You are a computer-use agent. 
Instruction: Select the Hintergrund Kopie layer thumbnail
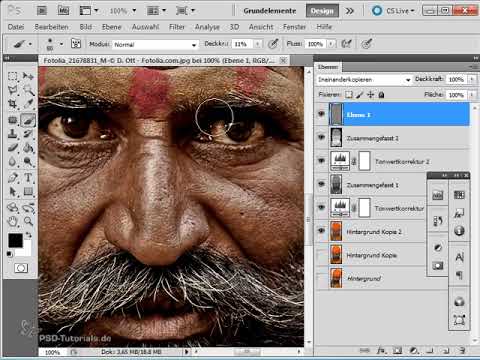336,255
